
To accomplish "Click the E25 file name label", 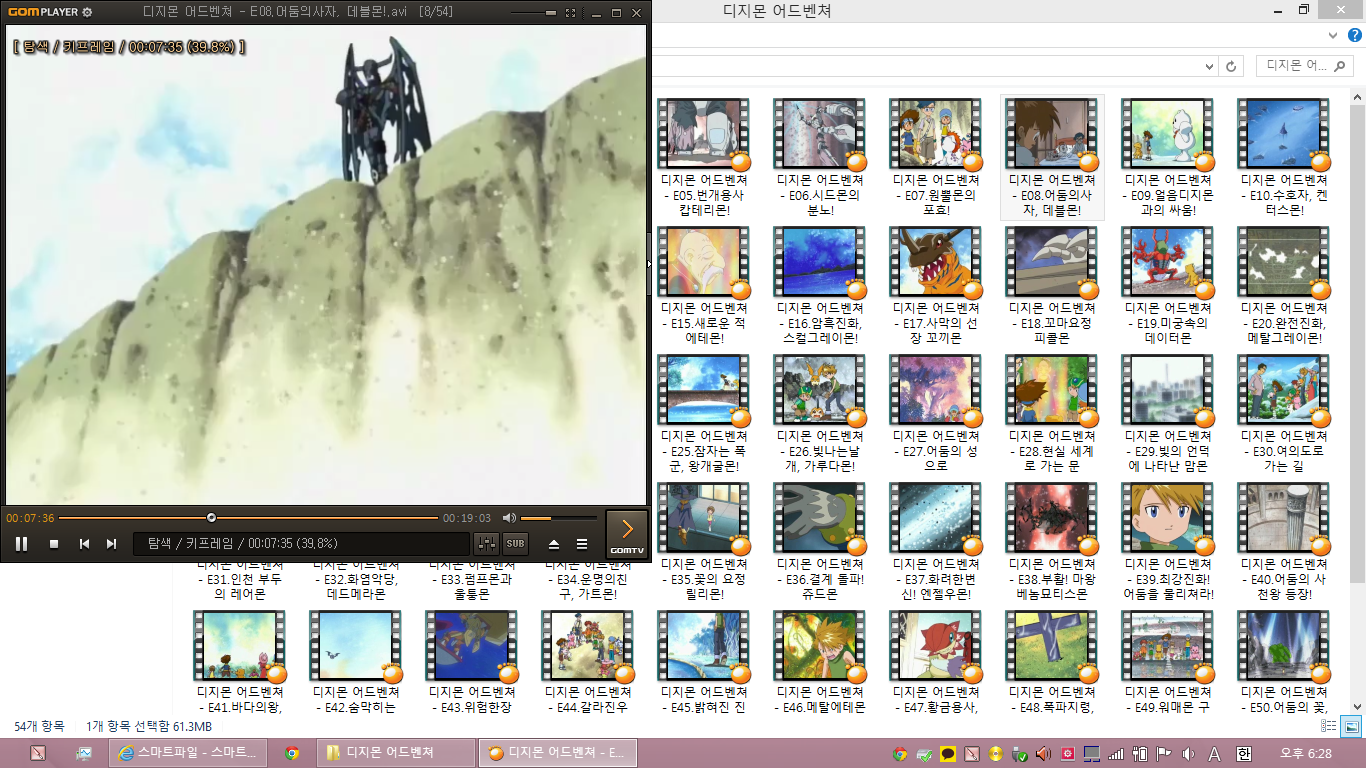I will click(x=704, y=451).
